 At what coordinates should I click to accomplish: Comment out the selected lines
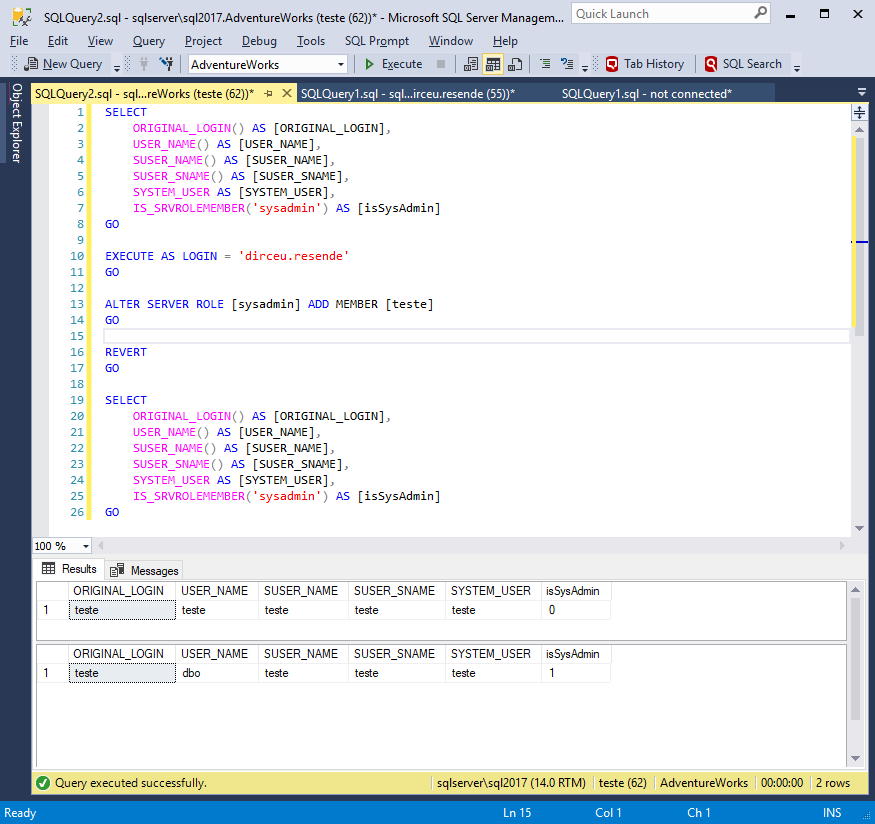click(x=545, y=64)
